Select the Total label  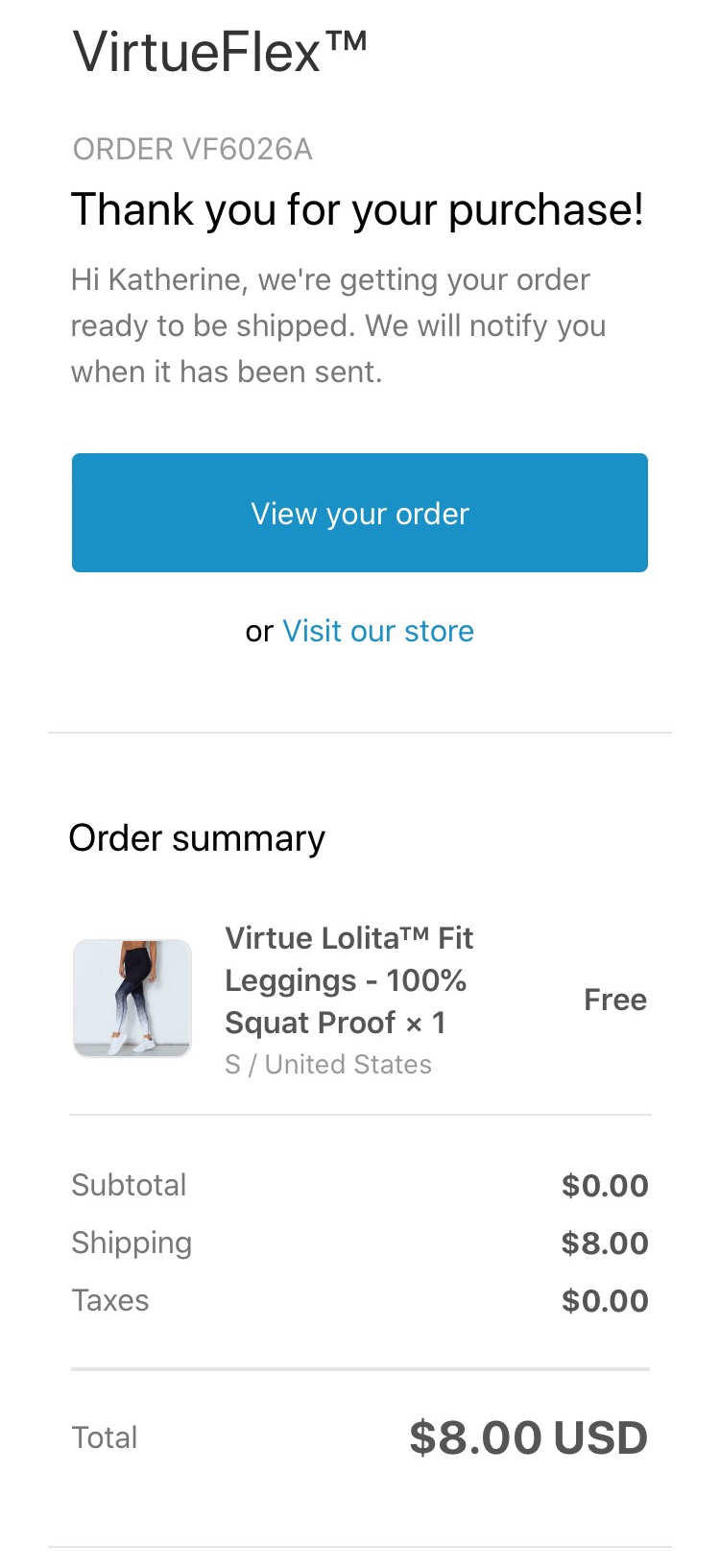(105, 1437)
